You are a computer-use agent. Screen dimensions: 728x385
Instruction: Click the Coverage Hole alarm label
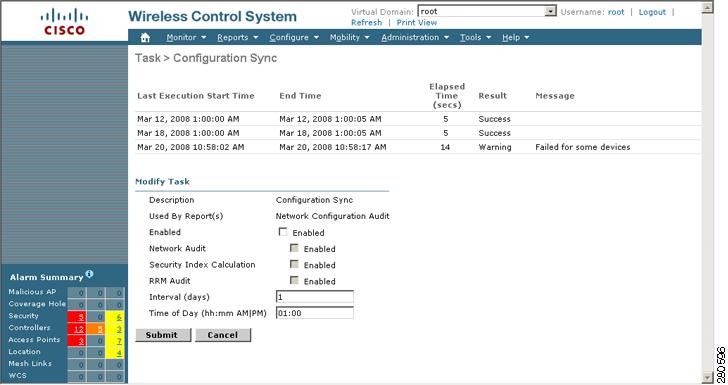[37, 304]
